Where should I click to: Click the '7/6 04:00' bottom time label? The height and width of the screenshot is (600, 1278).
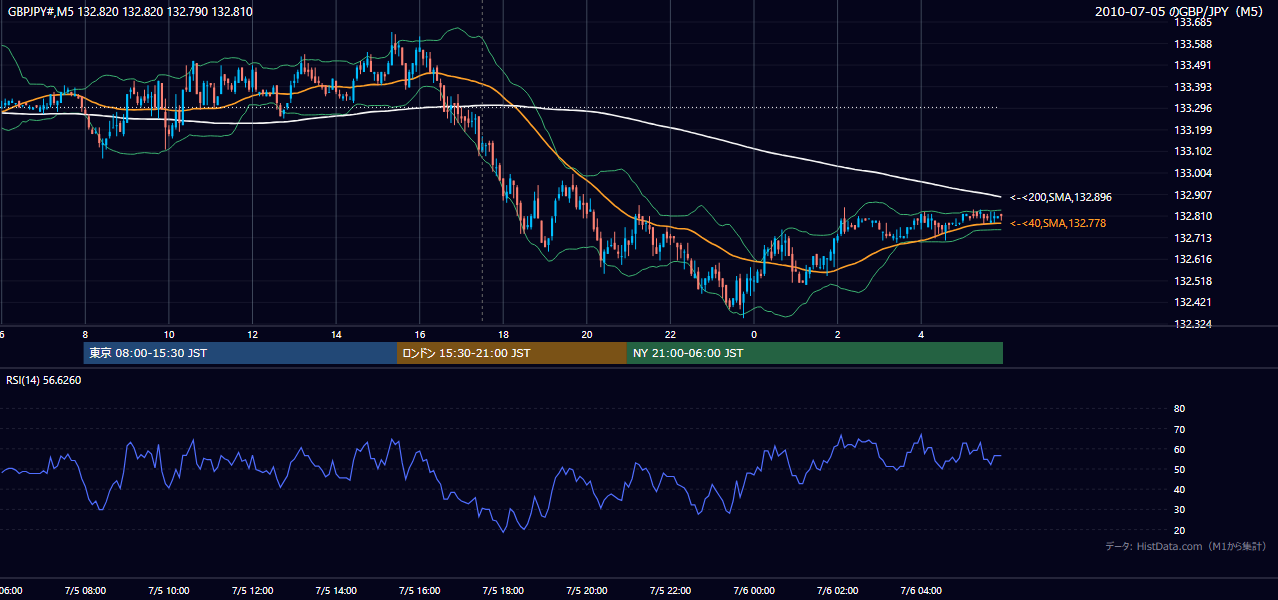click(x=922, y=591)
